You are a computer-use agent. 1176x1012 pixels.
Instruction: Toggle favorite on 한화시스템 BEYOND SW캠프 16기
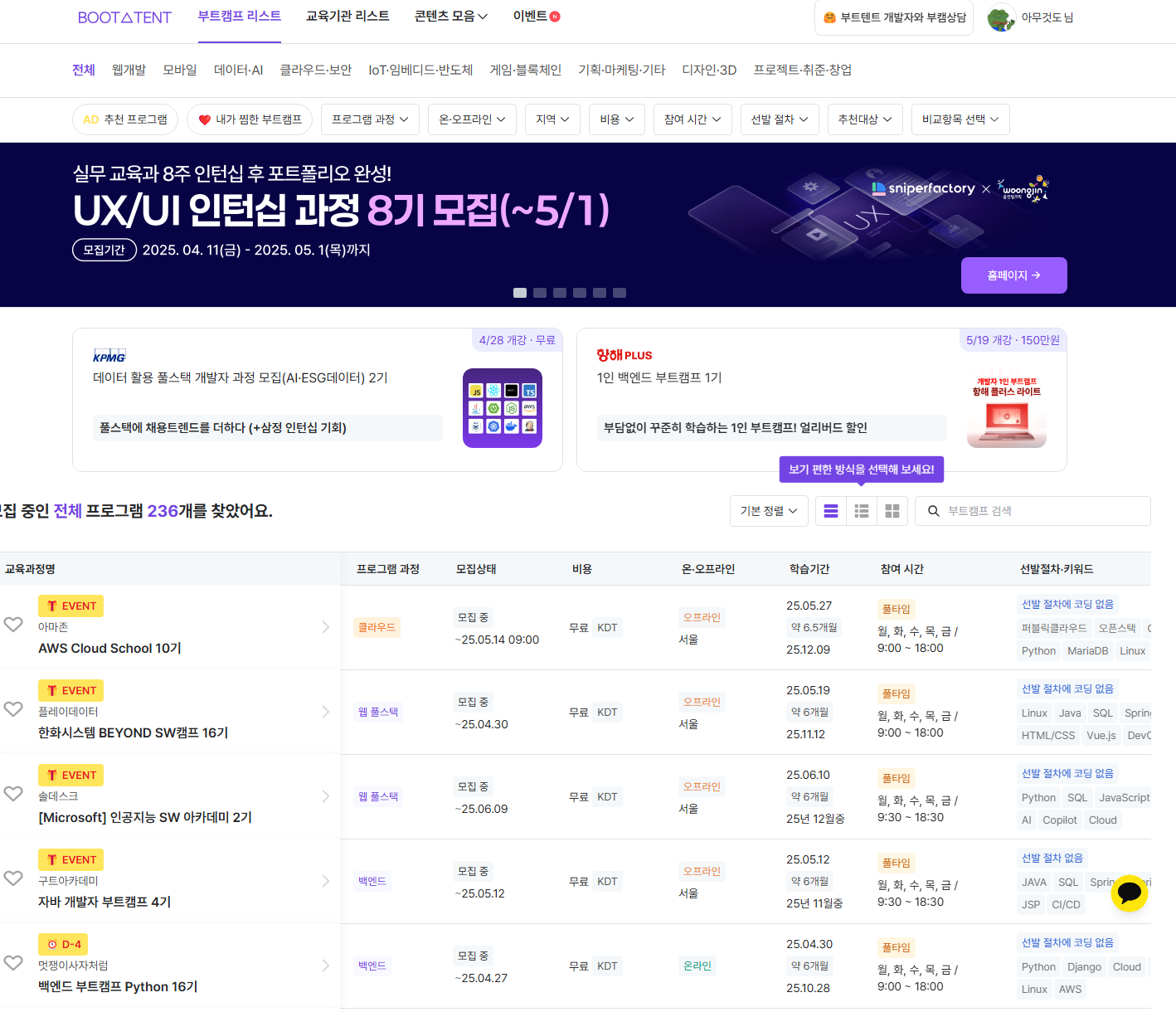pyautogui.click(x=13, y=709)
